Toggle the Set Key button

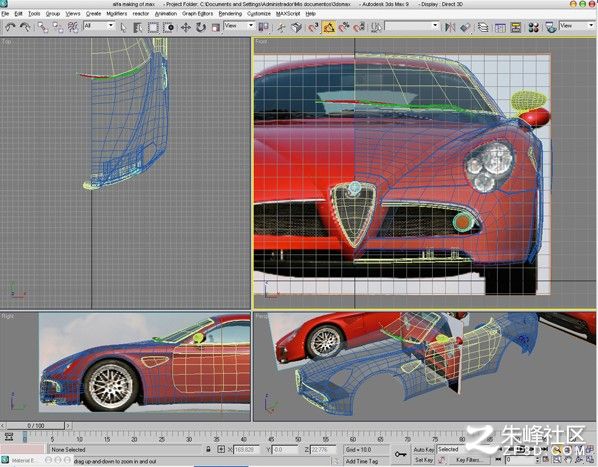point(423,460)
